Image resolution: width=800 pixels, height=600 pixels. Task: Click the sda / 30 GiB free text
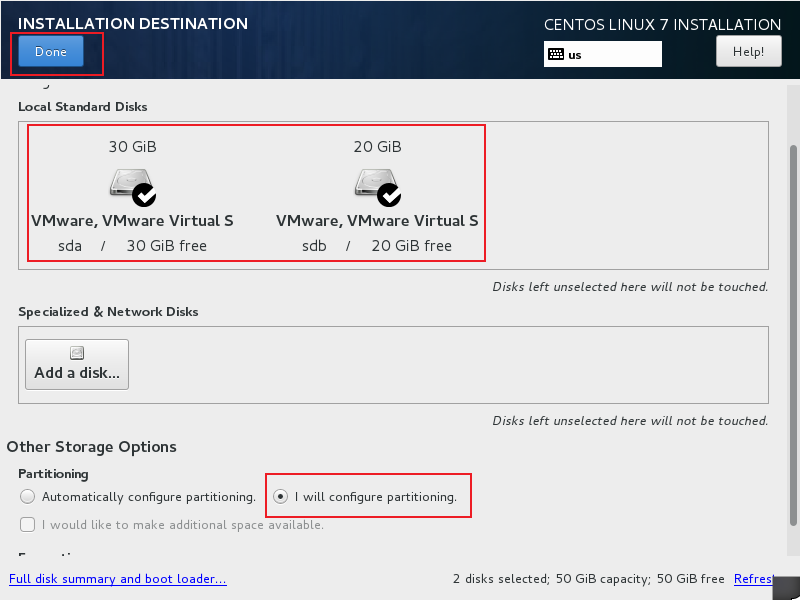coord(132,246)
